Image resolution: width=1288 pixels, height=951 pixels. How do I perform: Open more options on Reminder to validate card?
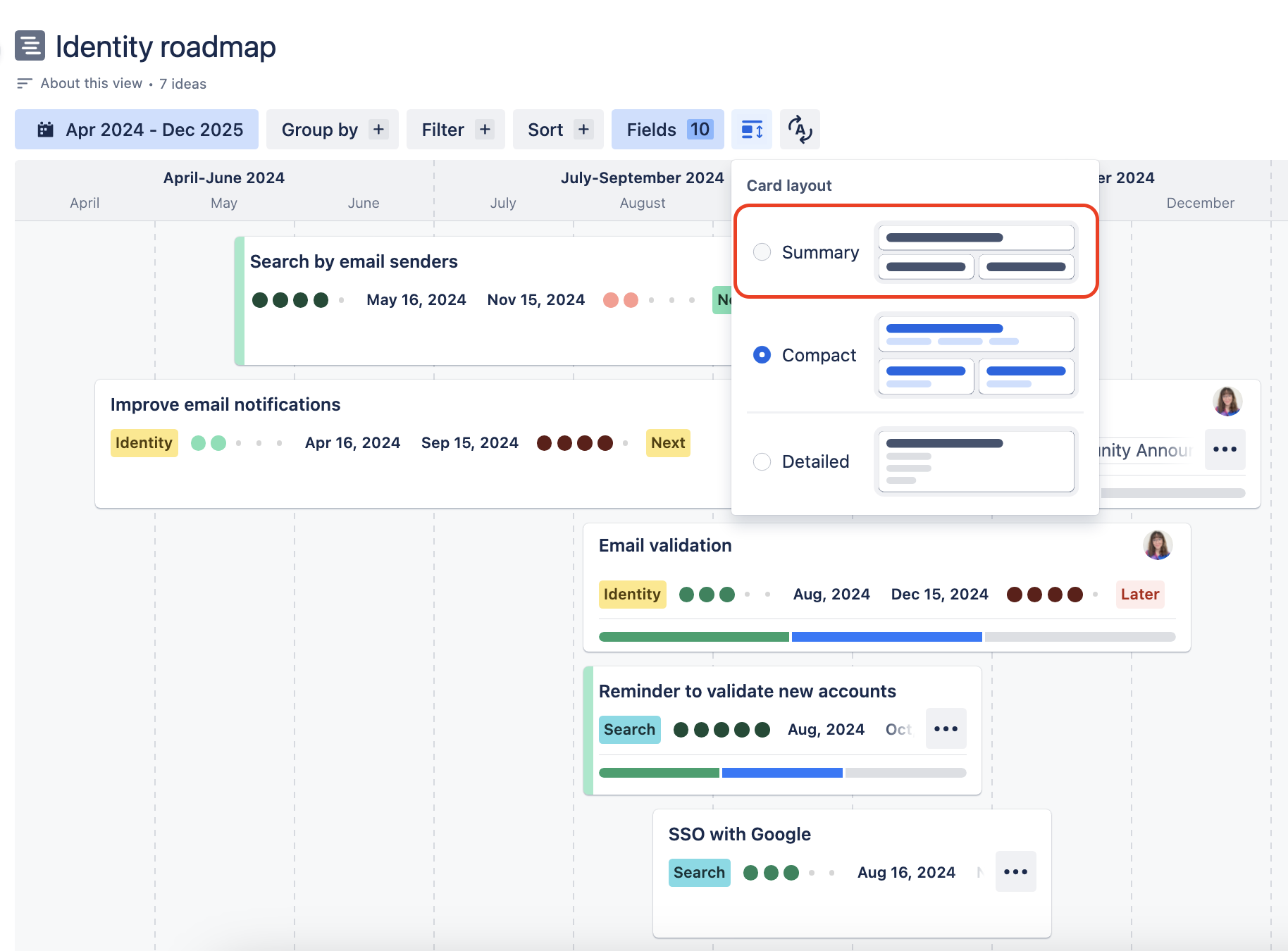point(946,729)
